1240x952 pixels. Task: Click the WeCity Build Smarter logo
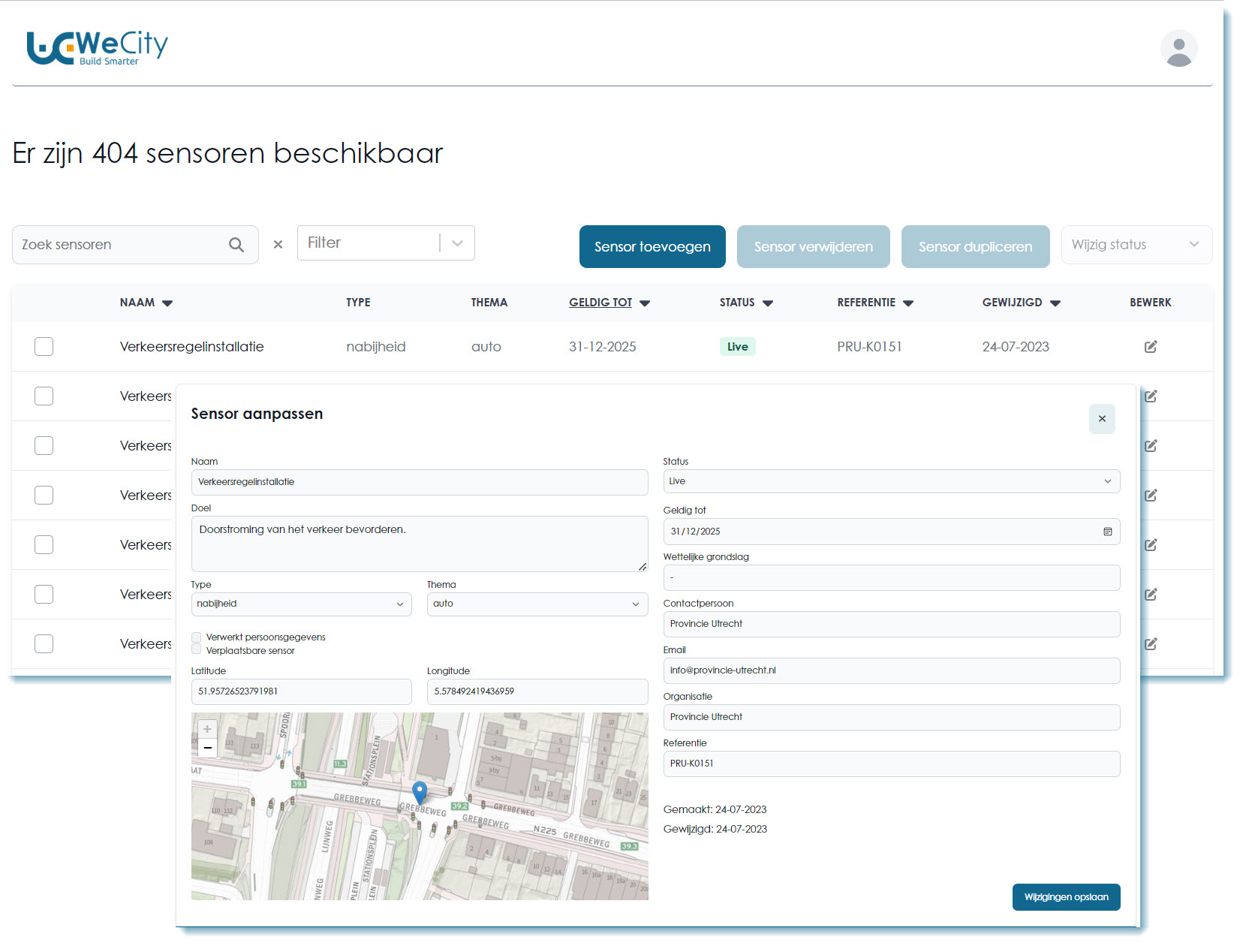[x=97, y=48]
